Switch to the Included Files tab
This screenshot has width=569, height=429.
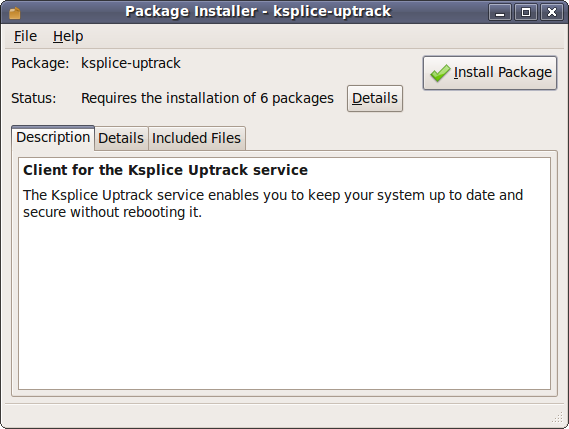(x=197, y=138)
